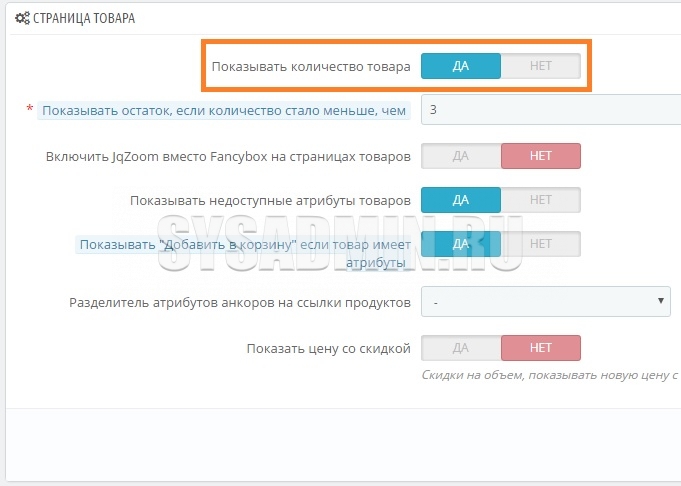Keep JqZoom disabled with the НЕТ option
Screen dimensions: 681x486
tap(541, 156)
